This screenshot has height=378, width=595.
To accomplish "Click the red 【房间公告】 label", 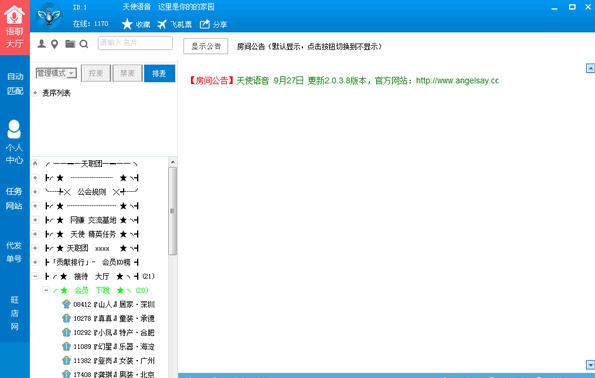I will click(x=211, y=80).
